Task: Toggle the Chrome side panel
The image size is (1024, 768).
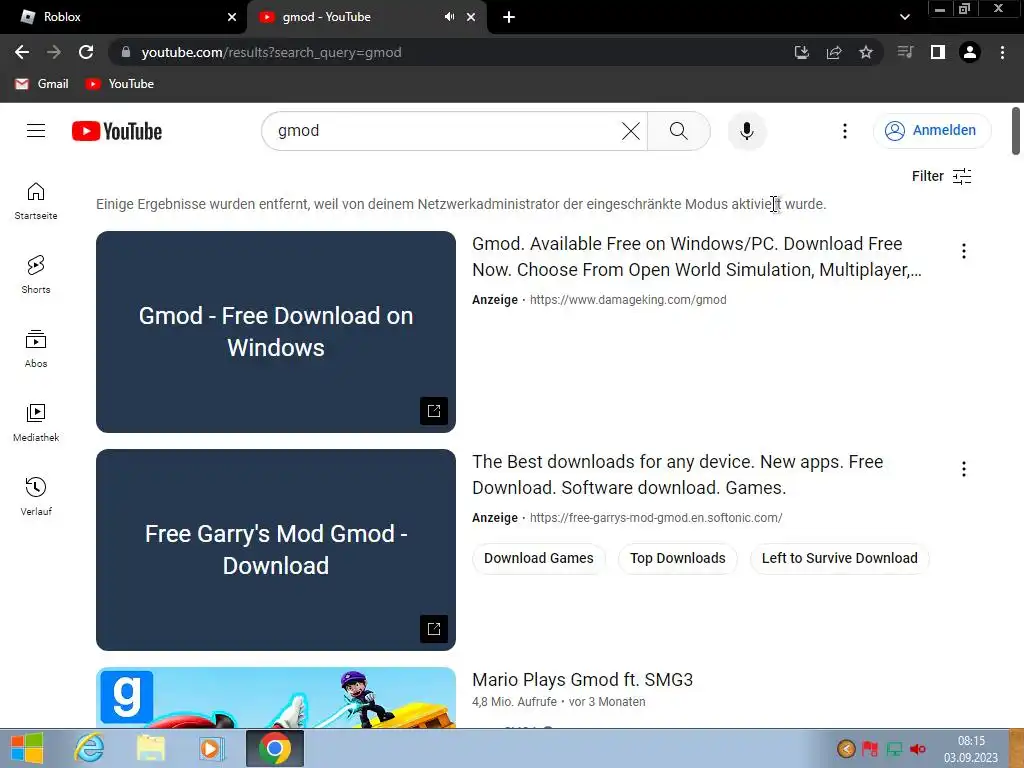Action: point(938,52)
